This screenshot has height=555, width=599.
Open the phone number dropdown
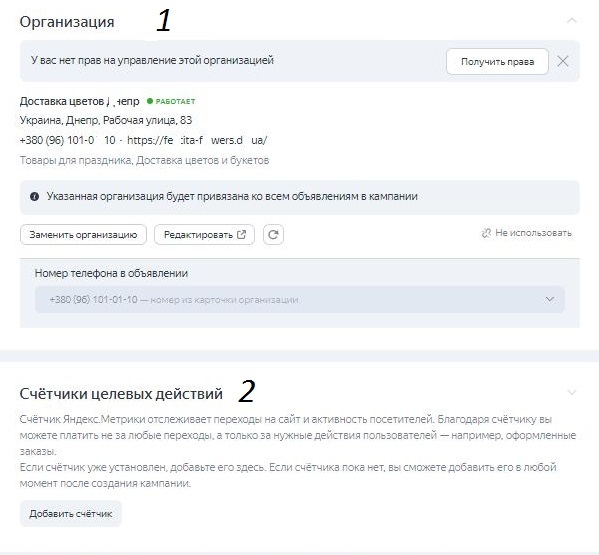(300, 299)
